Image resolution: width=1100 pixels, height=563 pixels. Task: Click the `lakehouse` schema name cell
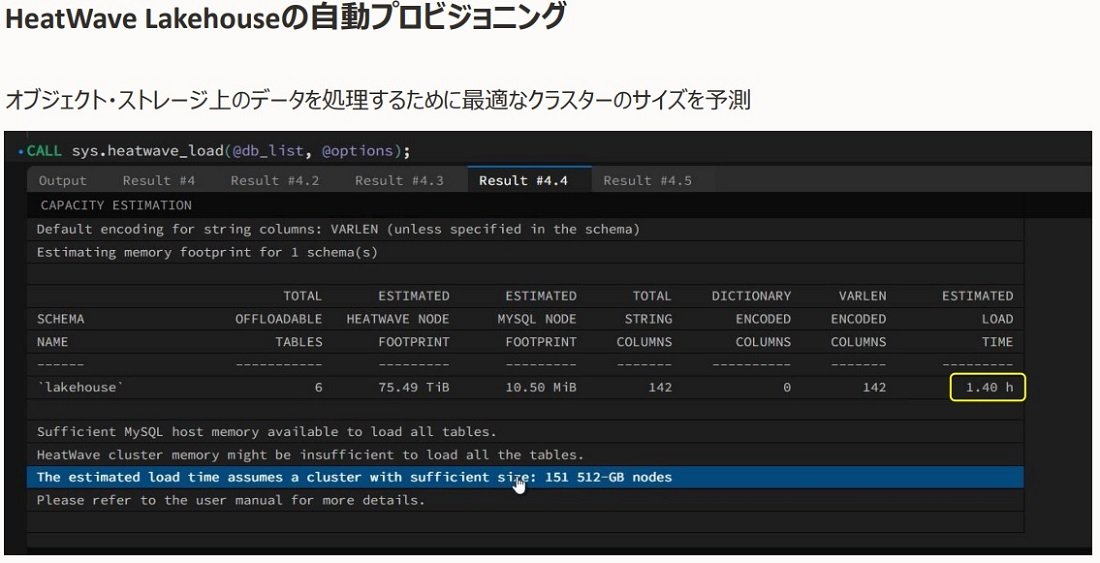[x=80, y=387]
